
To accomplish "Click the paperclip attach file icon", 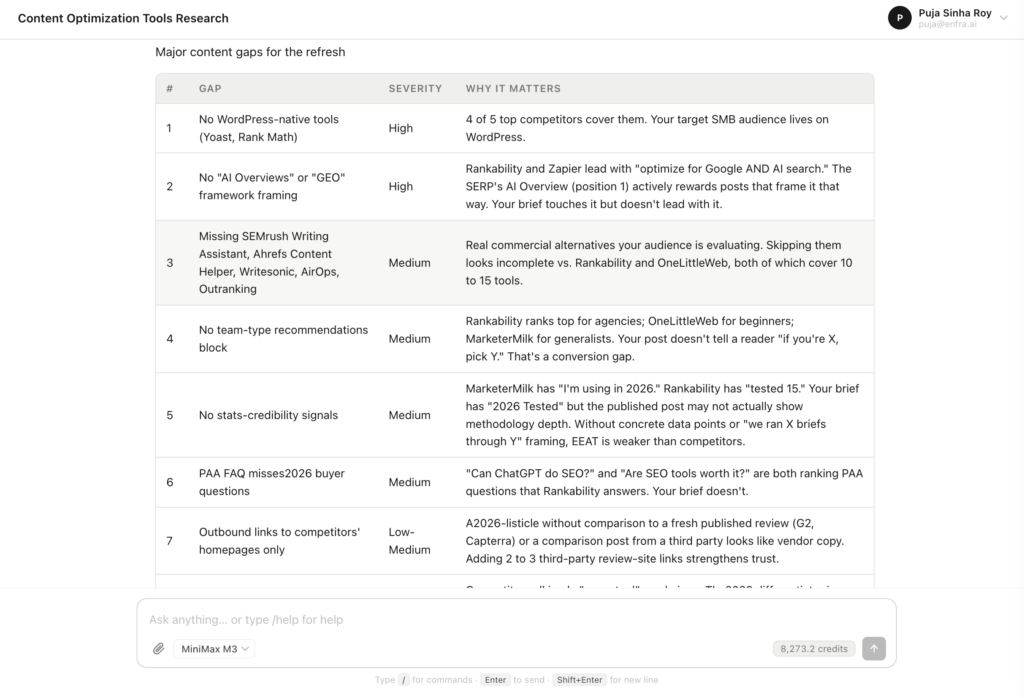I will 159,648.
